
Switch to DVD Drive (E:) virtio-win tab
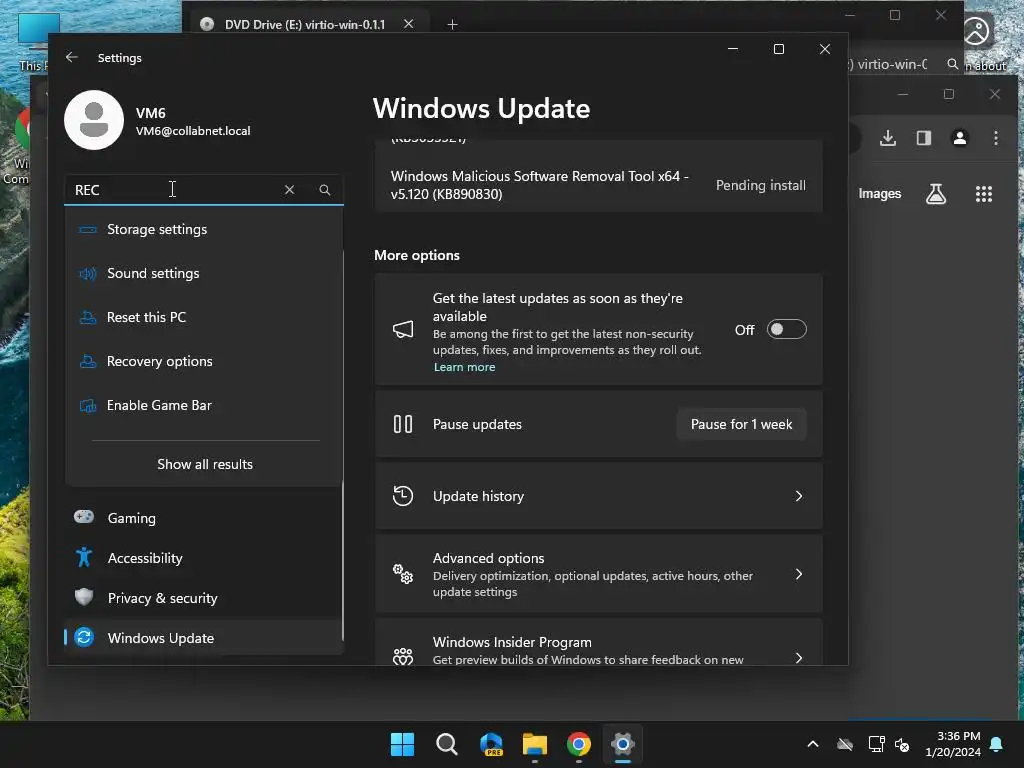coord(305,24)
